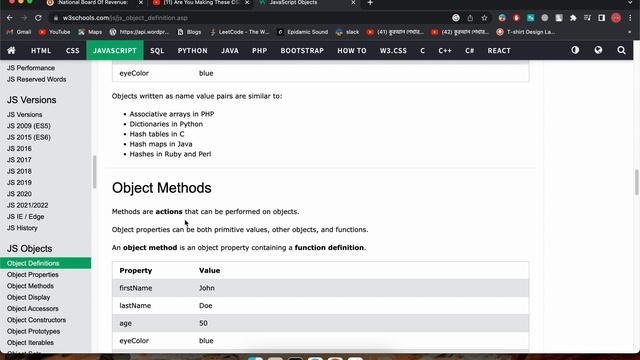Open the REACT tutorial nav item

coord(499,51)
